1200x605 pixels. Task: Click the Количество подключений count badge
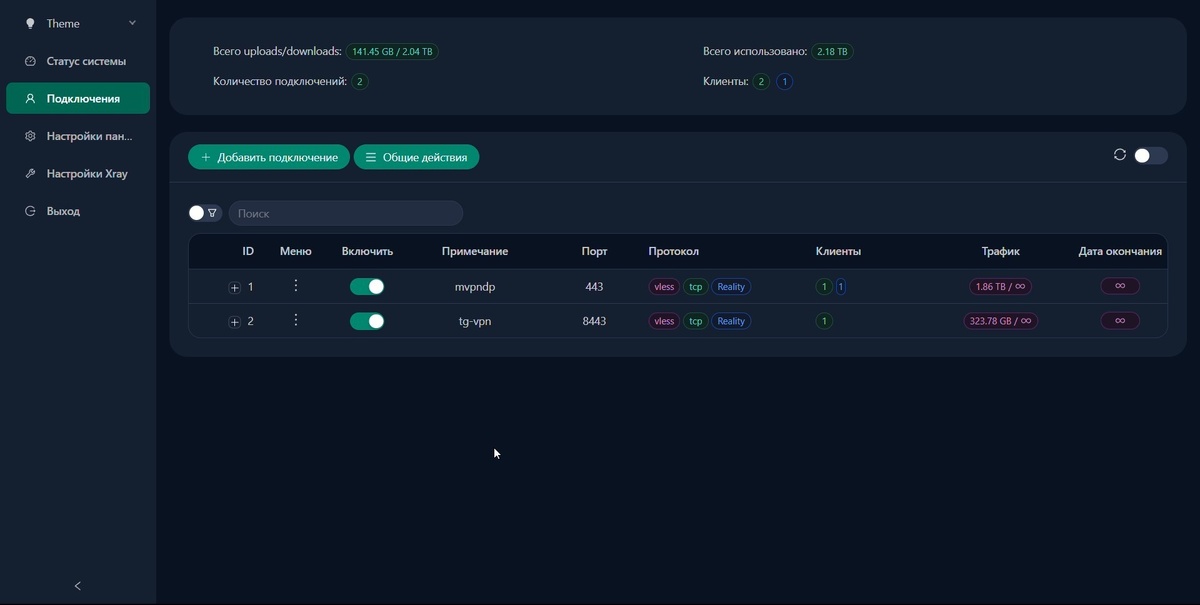click(360, 81)
